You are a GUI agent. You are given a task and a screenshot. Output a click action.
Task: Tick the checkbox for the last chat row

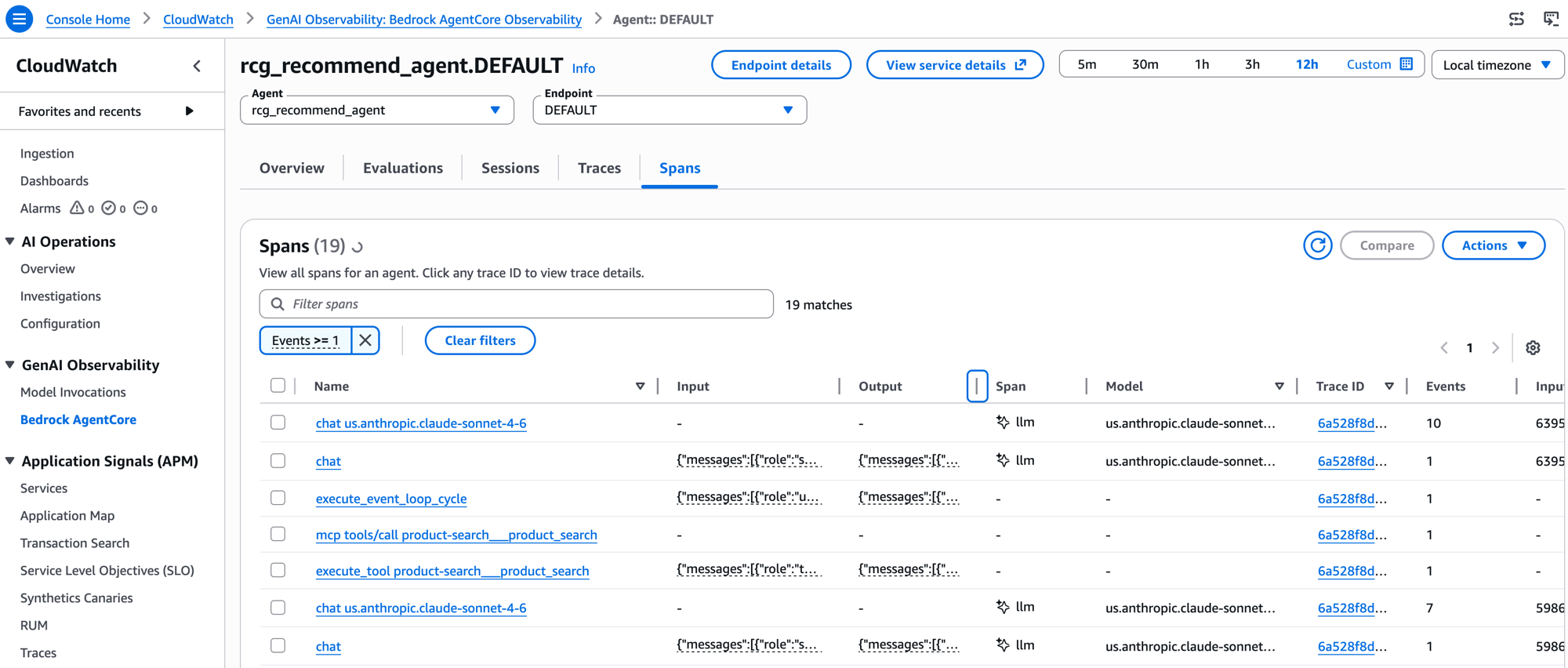[278, 645]
